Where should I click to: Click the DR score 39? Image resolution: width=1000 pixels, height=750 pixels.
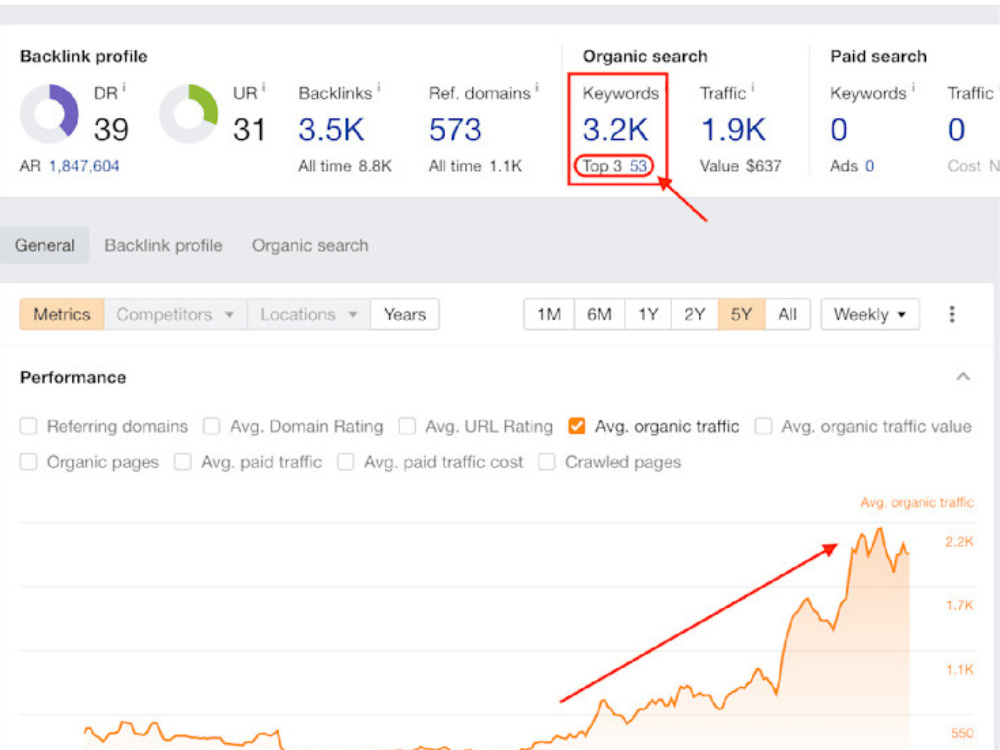click(111, 130)
